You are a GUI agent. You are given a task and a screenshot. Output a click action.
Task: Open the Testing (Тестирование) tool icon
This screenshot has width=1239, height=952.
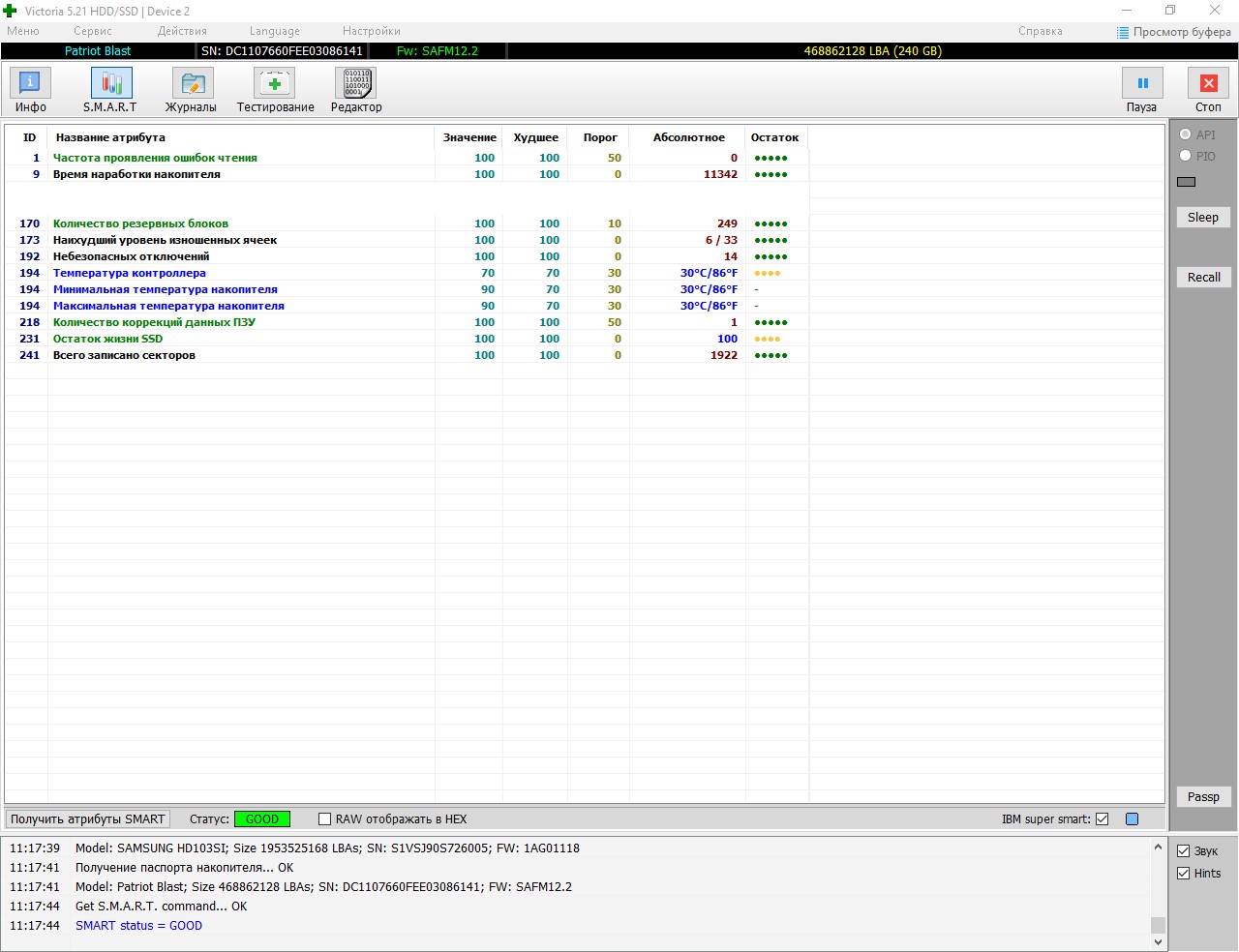point(275,84)
